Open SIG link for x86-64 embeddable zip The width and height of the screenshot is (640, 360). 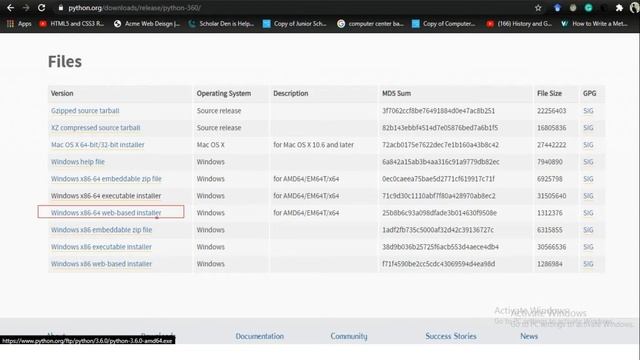pyautogui.click(x=588, y=179)
